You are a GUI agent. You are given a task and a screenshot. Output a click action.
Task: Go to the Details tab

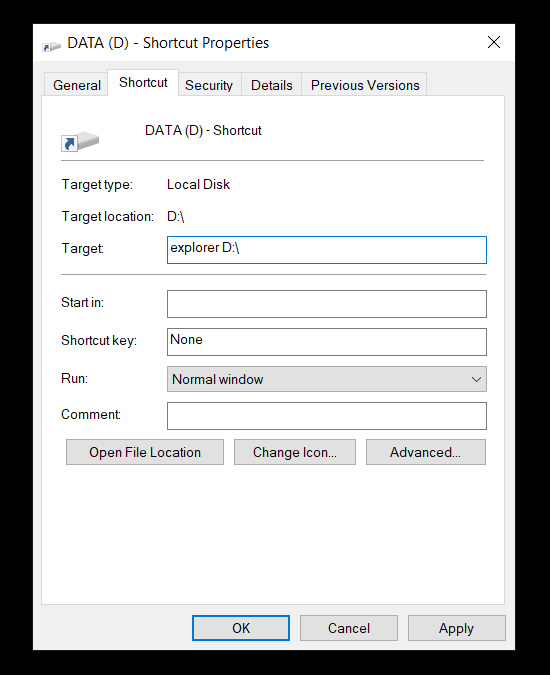pos(272,85)
